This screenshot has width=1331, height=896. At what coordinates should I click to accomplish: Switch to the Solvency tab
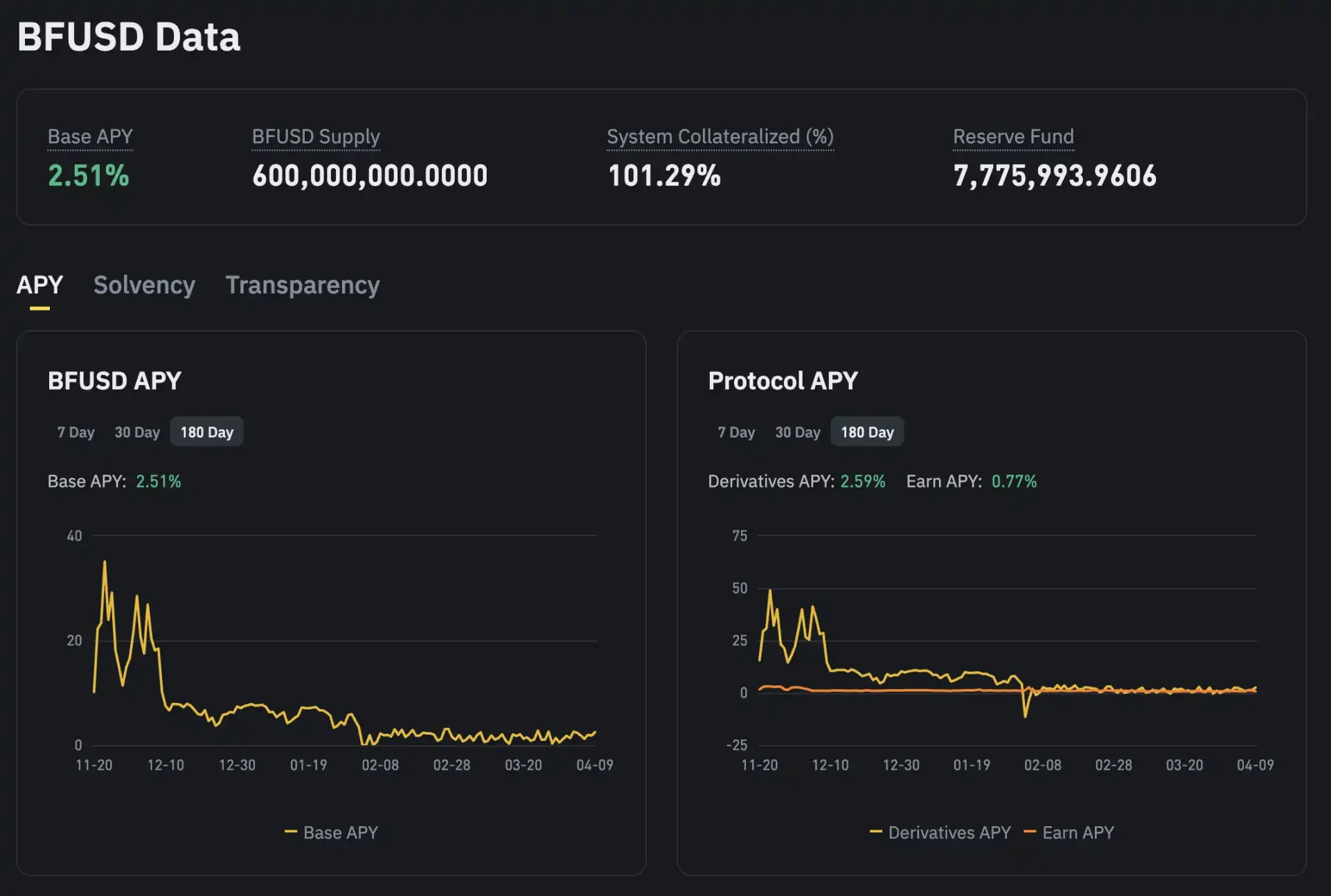[144, 285]
